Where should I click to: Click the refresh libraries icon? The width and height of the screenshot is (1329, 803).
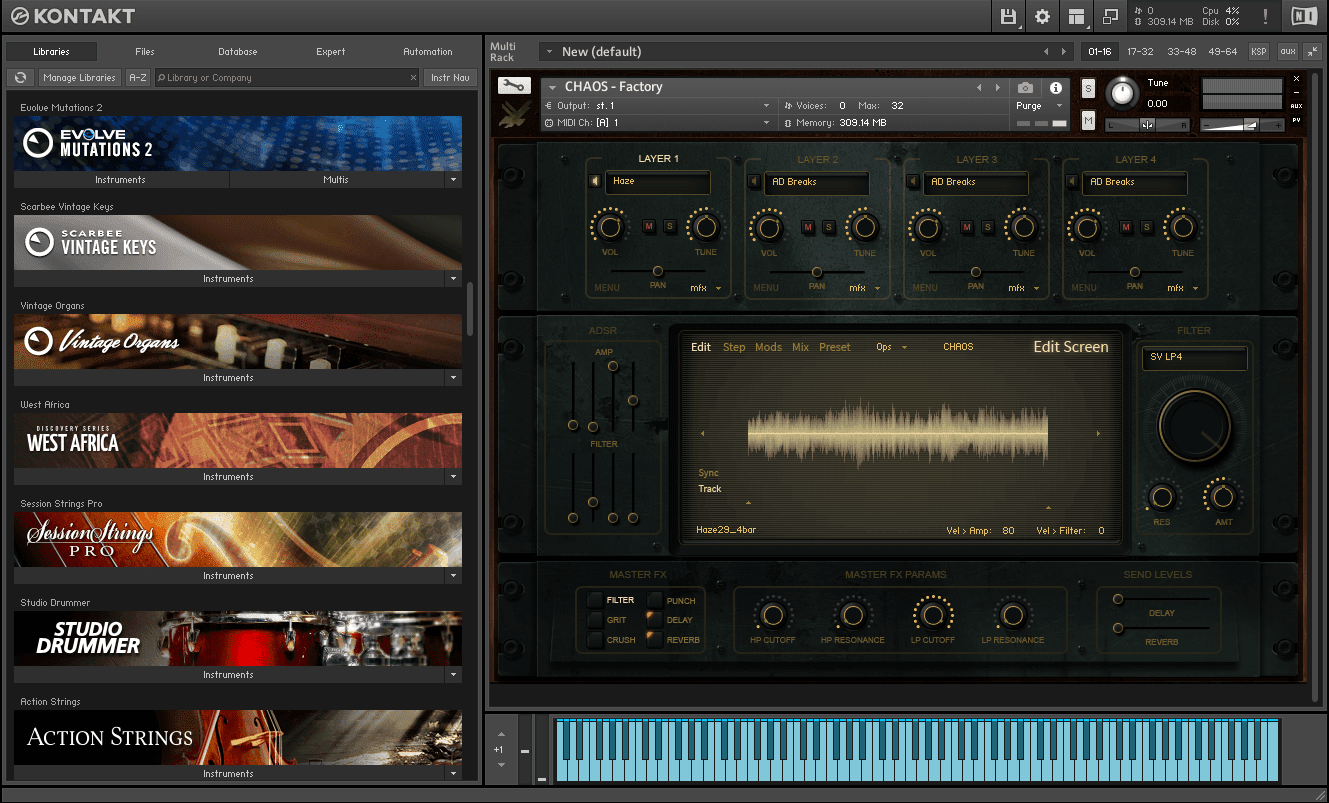tap(20, 77)
